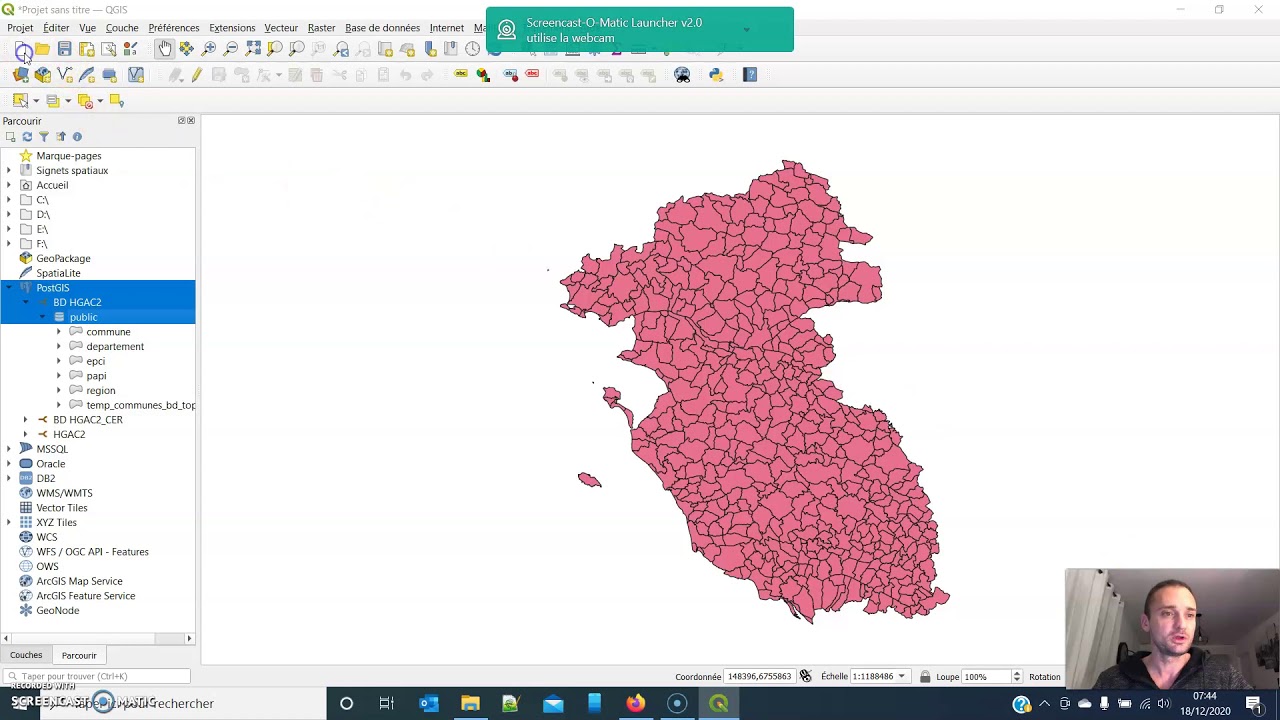Viewport: 1280px width, 720px height.
Task: Open the Échelle scale dropdown
Action: (x=901, y=677)
